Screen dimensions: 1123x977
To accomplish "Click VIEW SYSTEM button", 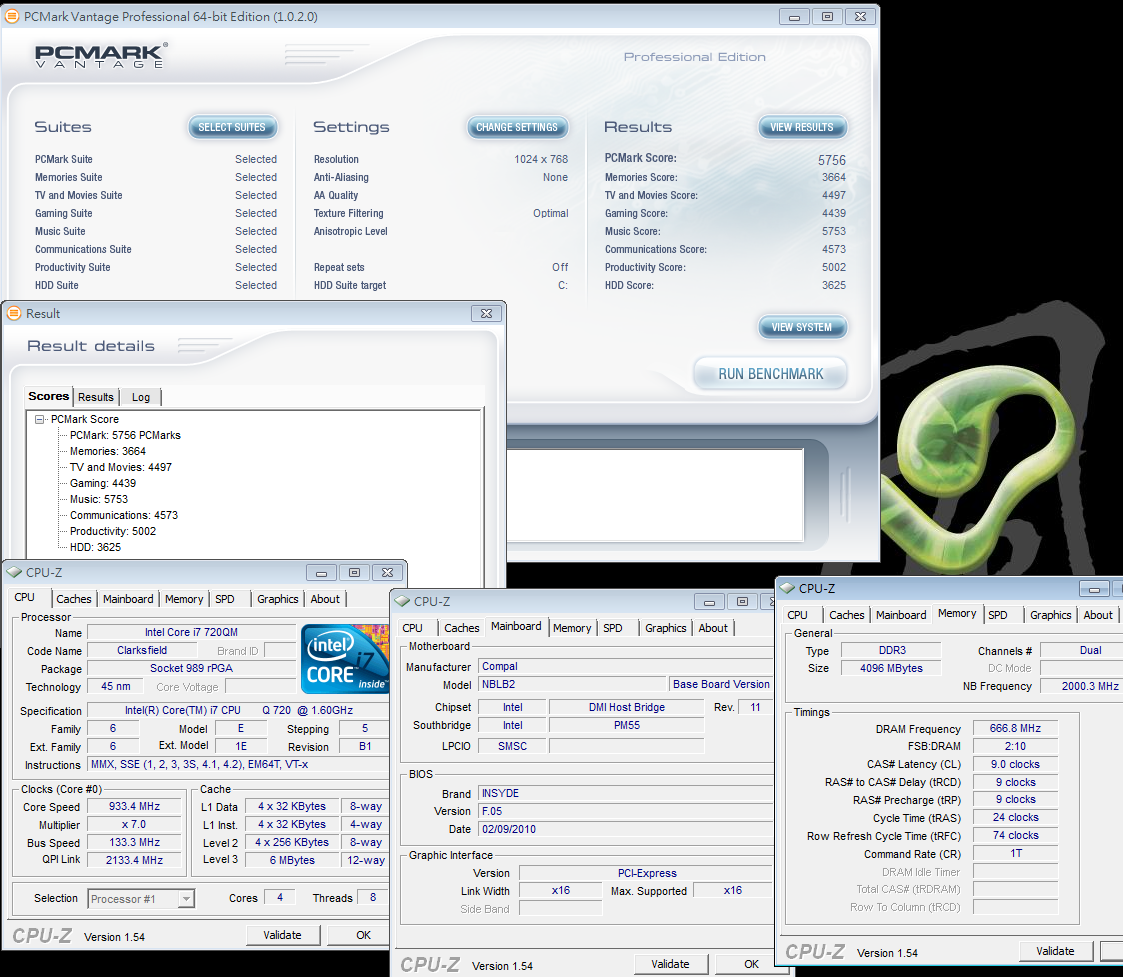I will pyautogui.click(x=802, y=327).
